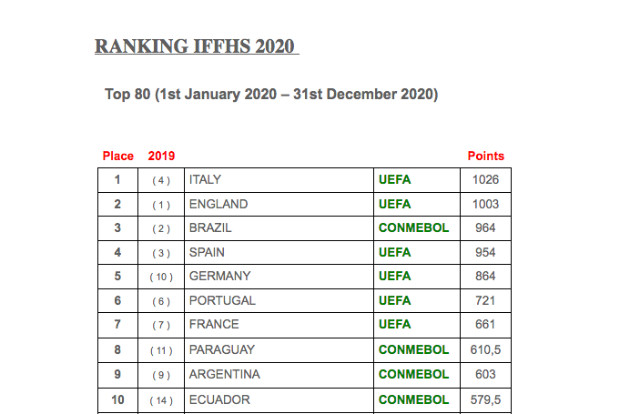640x414 pixels.
Task: Click Italy's UEFA confederation label
Action: tap(395, 180)
